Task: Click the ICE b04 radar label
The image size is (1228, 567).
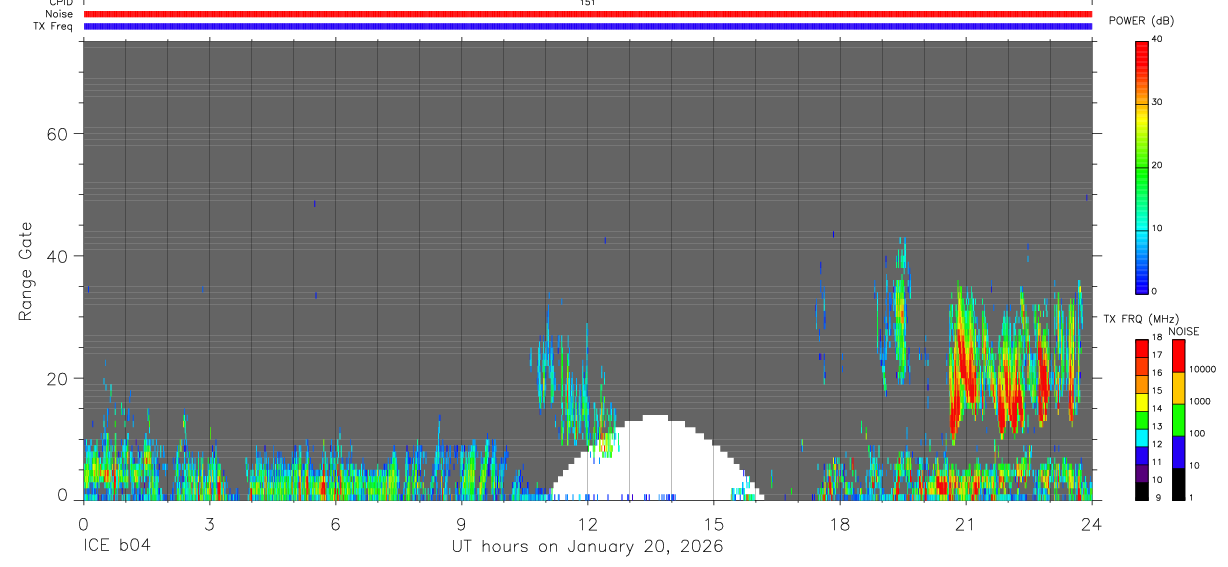Action: tap(116, 547)
